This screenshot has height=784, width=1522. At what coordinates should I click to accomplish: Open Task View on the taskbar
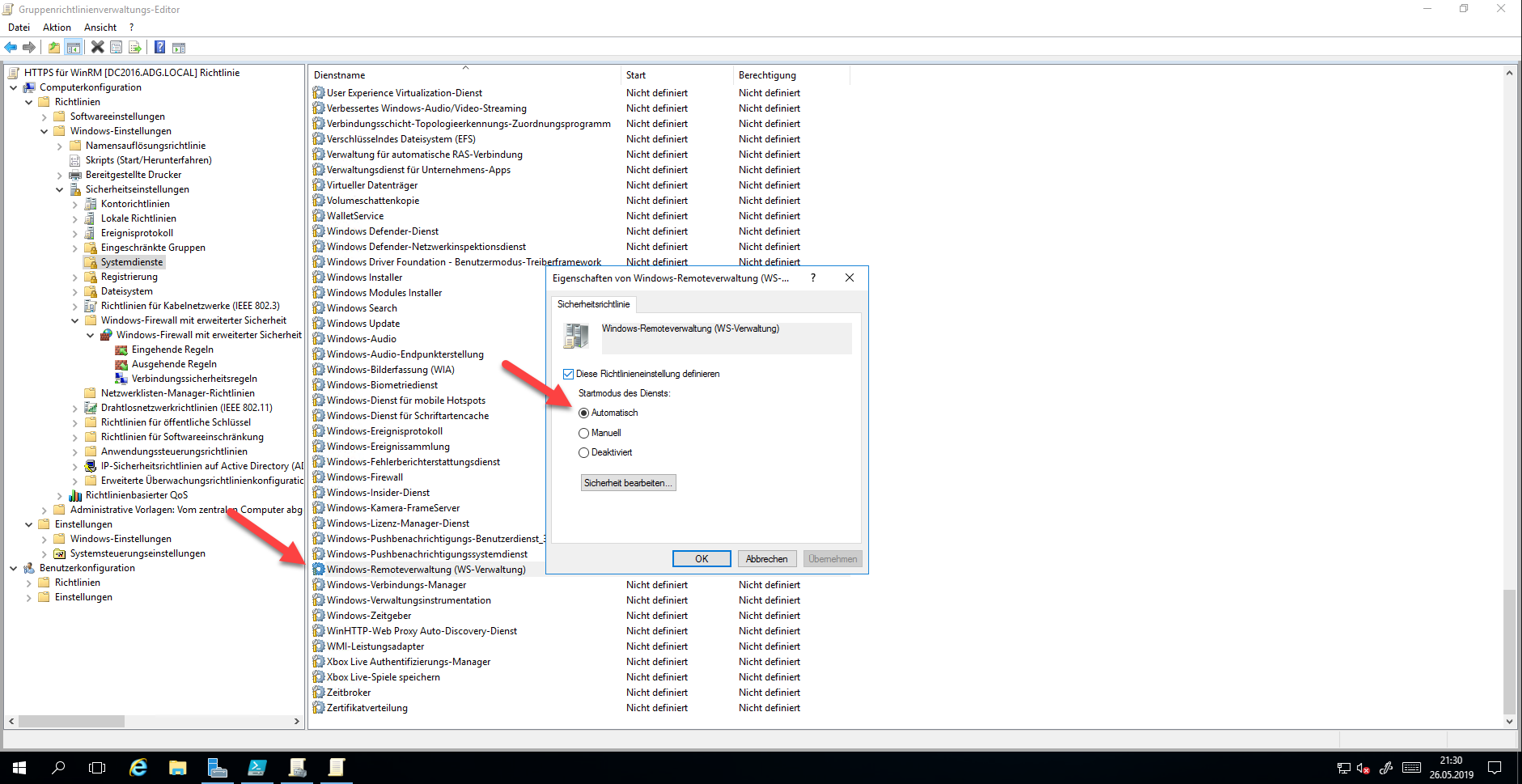tap(97, 767)
